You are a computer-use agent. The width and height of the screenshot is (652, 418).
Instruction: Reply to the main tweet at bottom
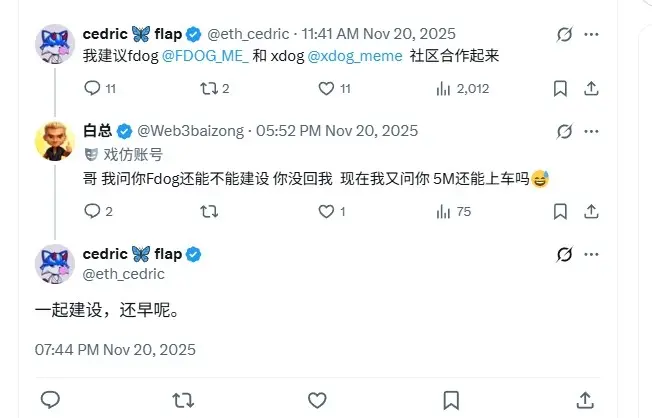coord(50,400)
